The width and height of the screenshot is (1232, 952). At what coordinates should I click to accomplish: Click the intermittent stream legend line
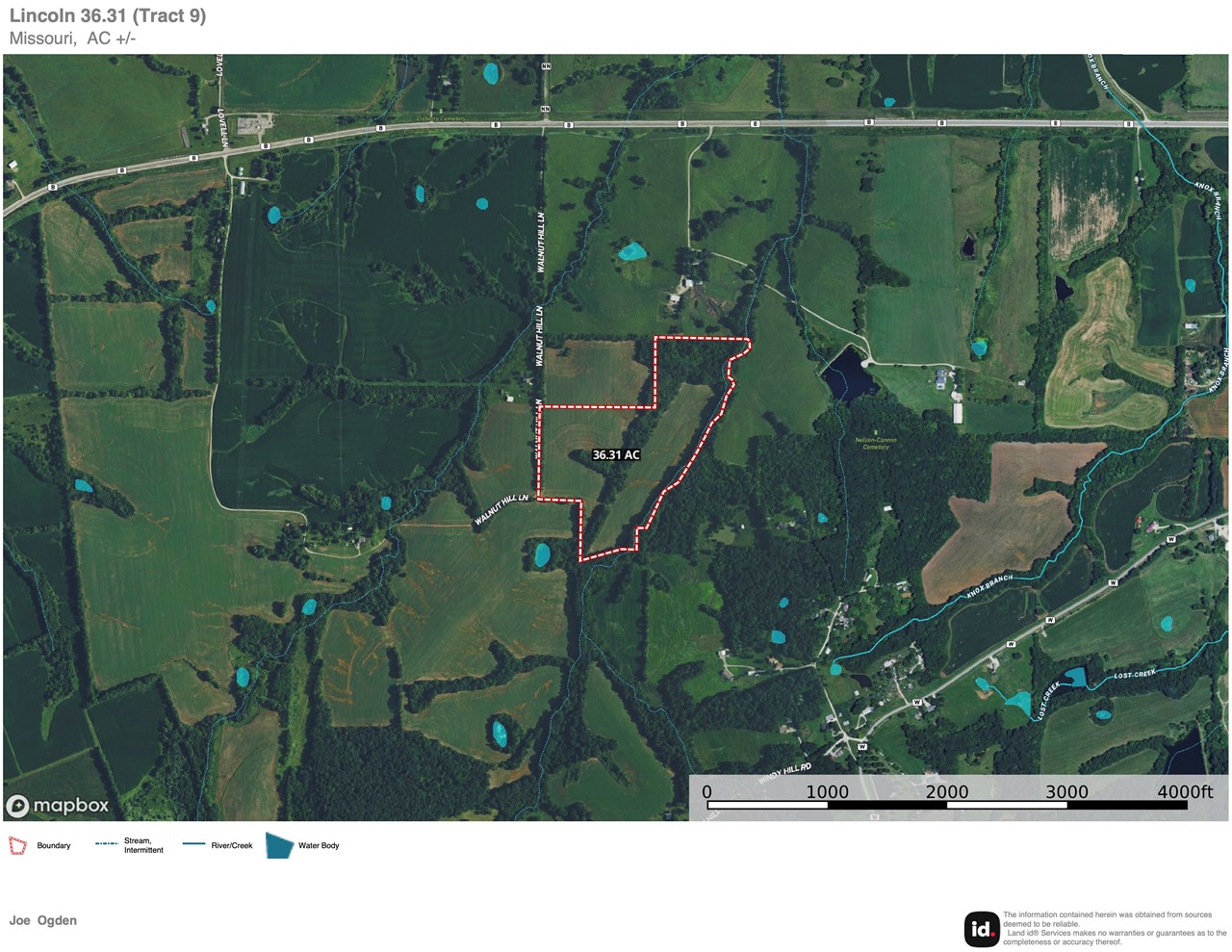106,845
